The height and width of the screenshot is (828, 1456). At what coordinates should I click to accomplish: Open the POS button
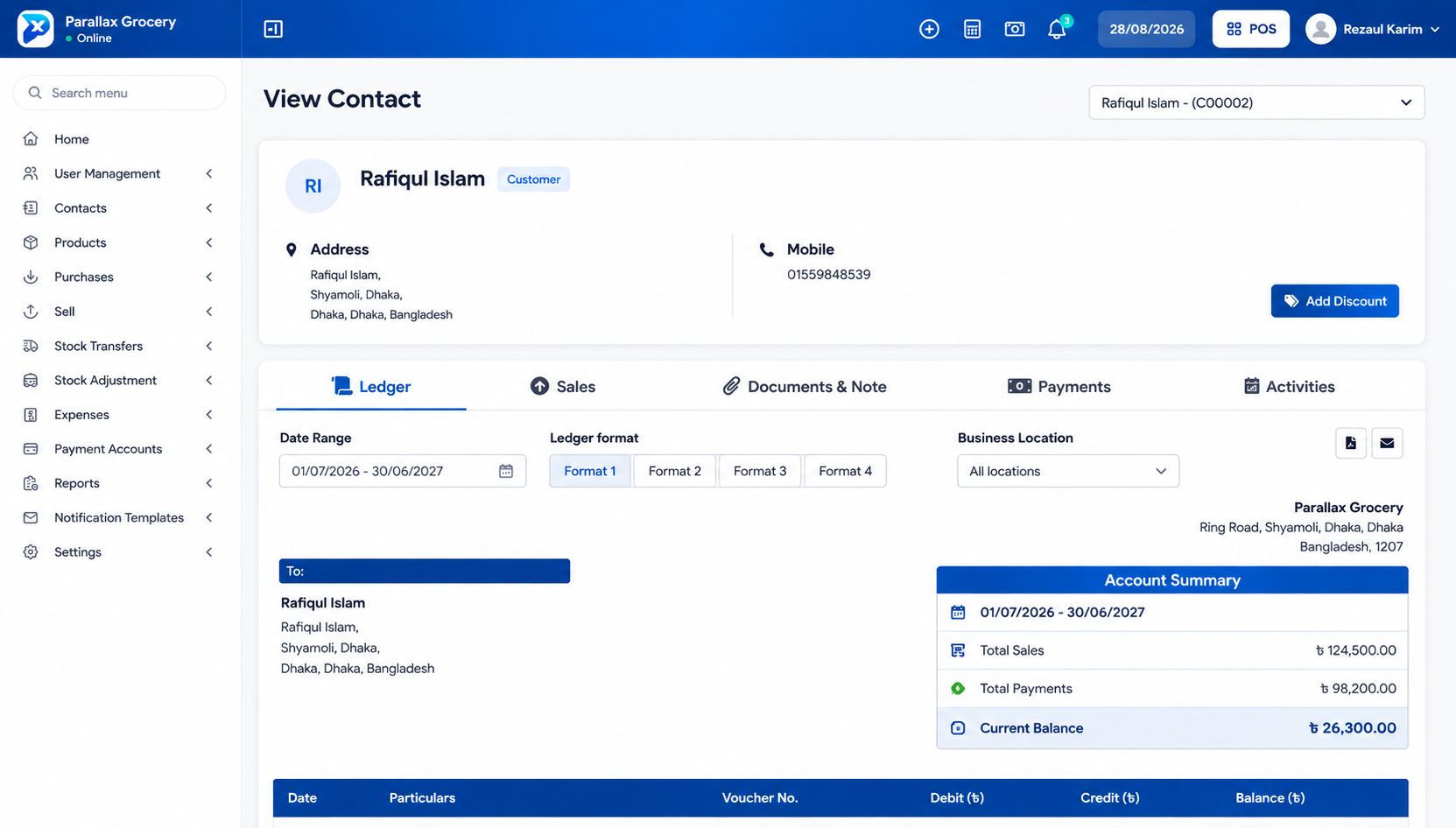[1250, 29]
